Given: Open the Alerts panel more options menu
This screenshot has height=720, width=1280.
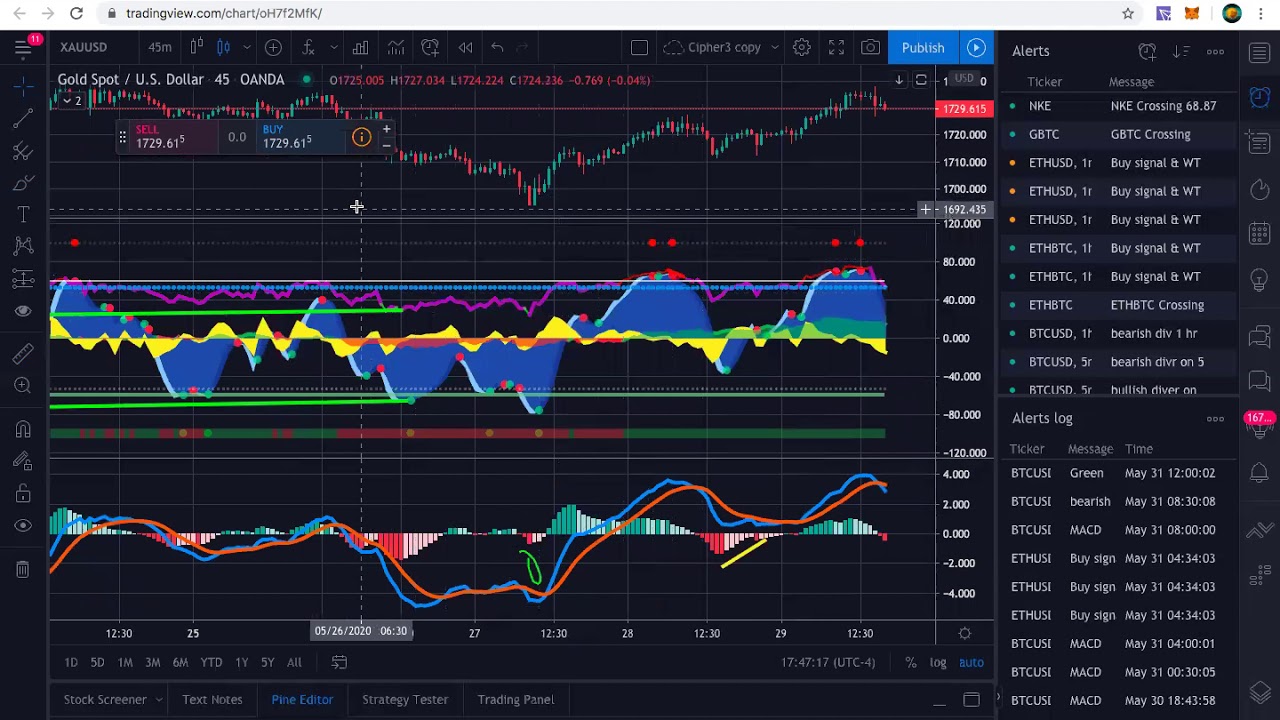Looking at the screenshot, I should click(x=1215, y=51).
